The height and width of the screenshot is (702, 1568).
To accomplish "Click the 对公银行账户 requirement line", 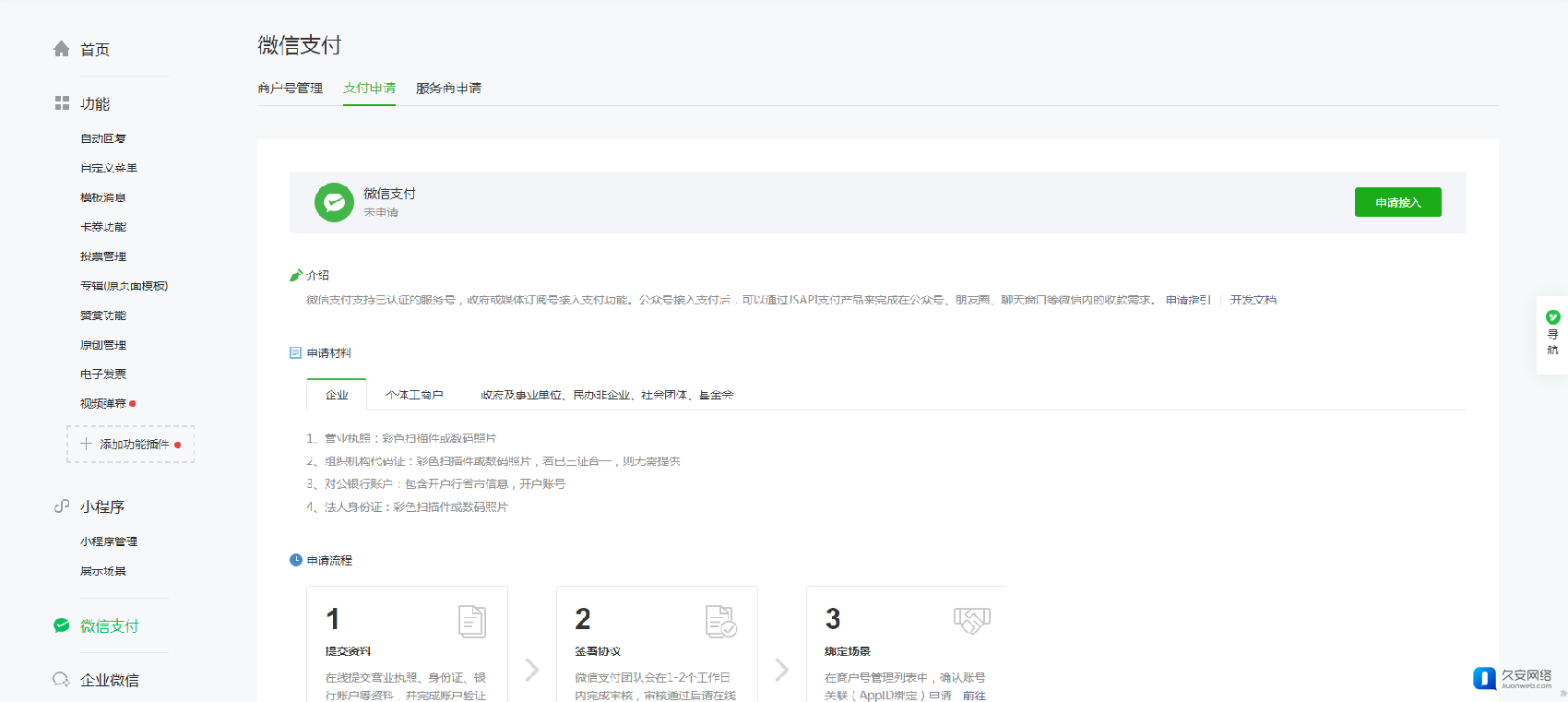I will (436, 483).
